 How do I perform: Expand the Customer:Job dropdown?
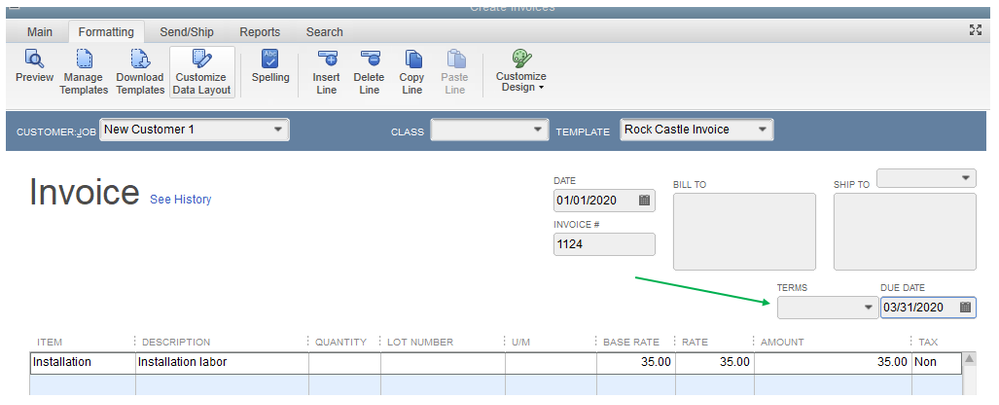click(x=278, y=129)
